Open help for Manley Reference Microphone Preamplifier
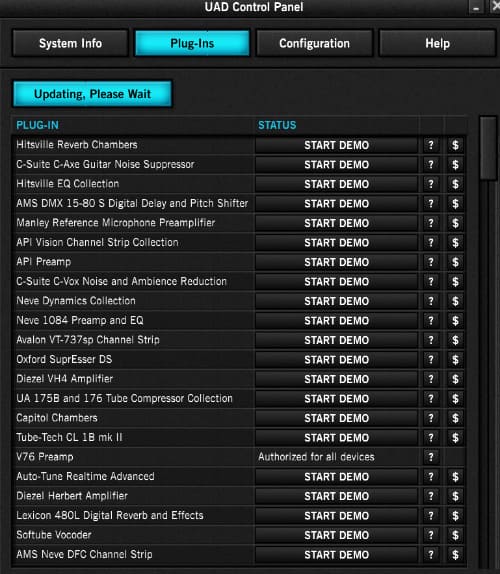The image size is (500, 574). point(431,223)
